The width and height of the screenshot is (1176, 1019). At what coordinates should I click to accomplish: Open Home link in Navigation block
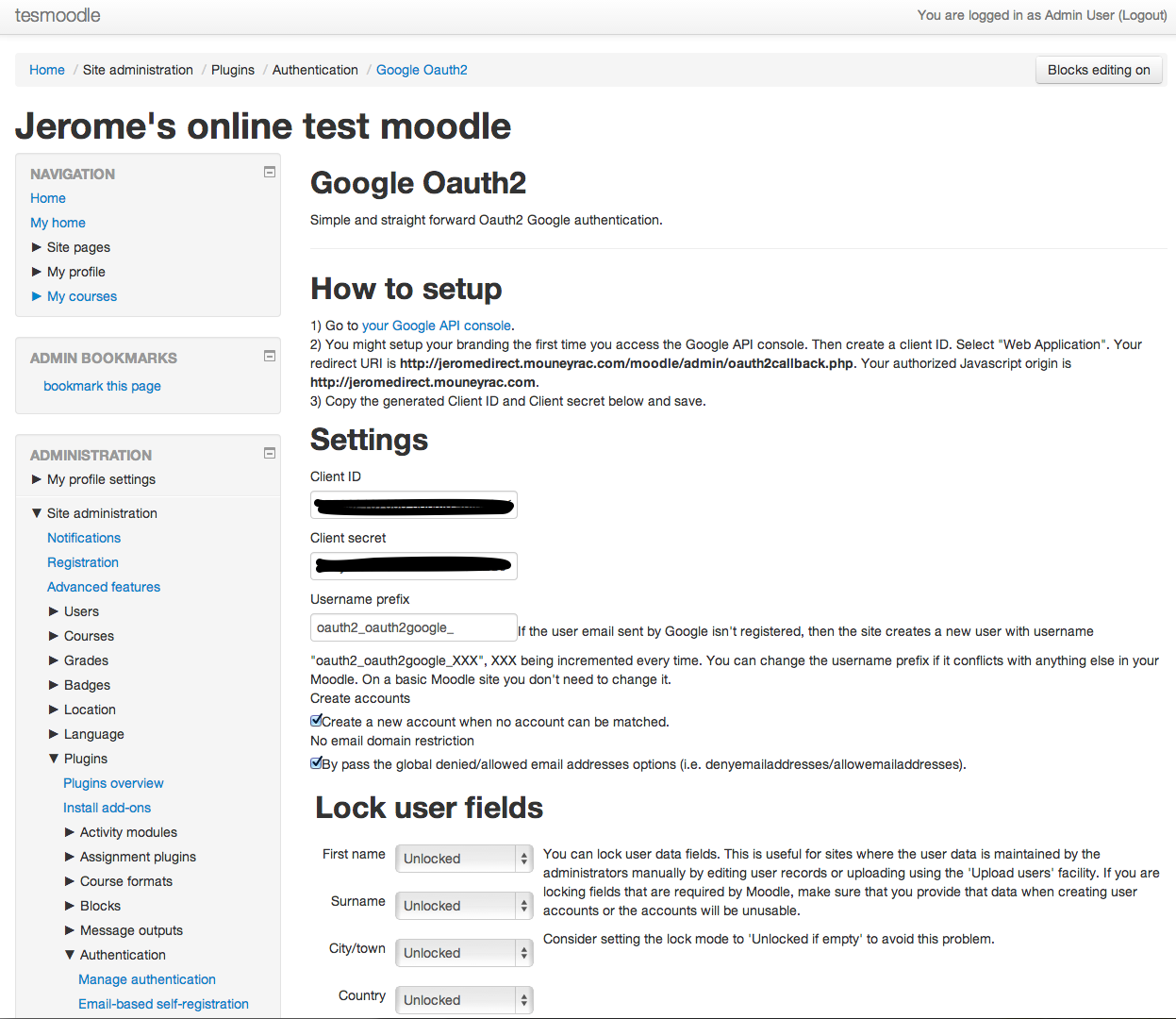click(48, 198)
